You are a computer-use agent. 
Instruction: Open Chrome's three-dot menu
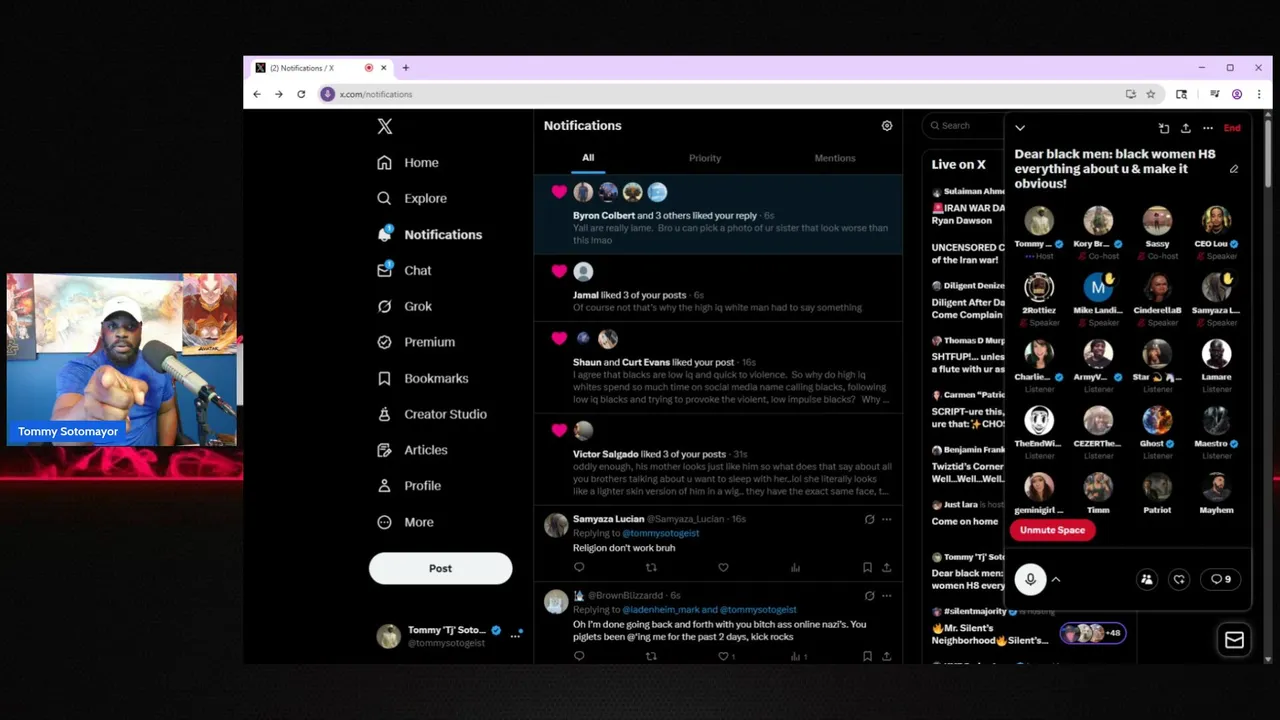click(1259, 94)
